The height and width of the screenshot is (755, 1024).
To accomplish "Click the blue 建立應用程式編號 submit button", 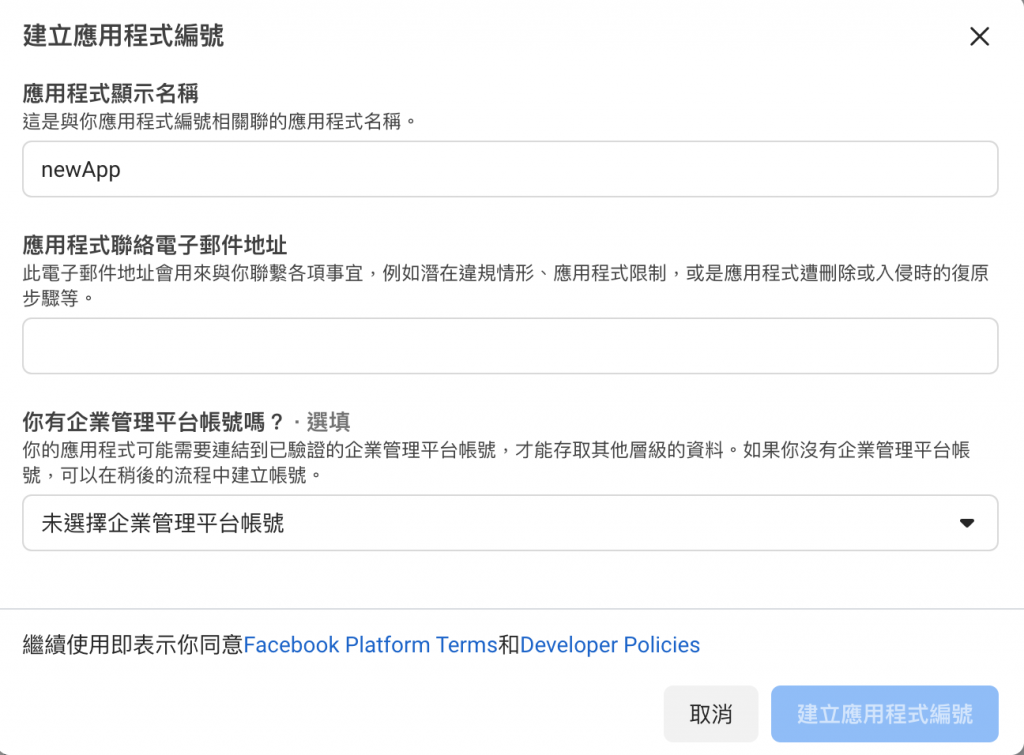I will [x=884, y=714].
